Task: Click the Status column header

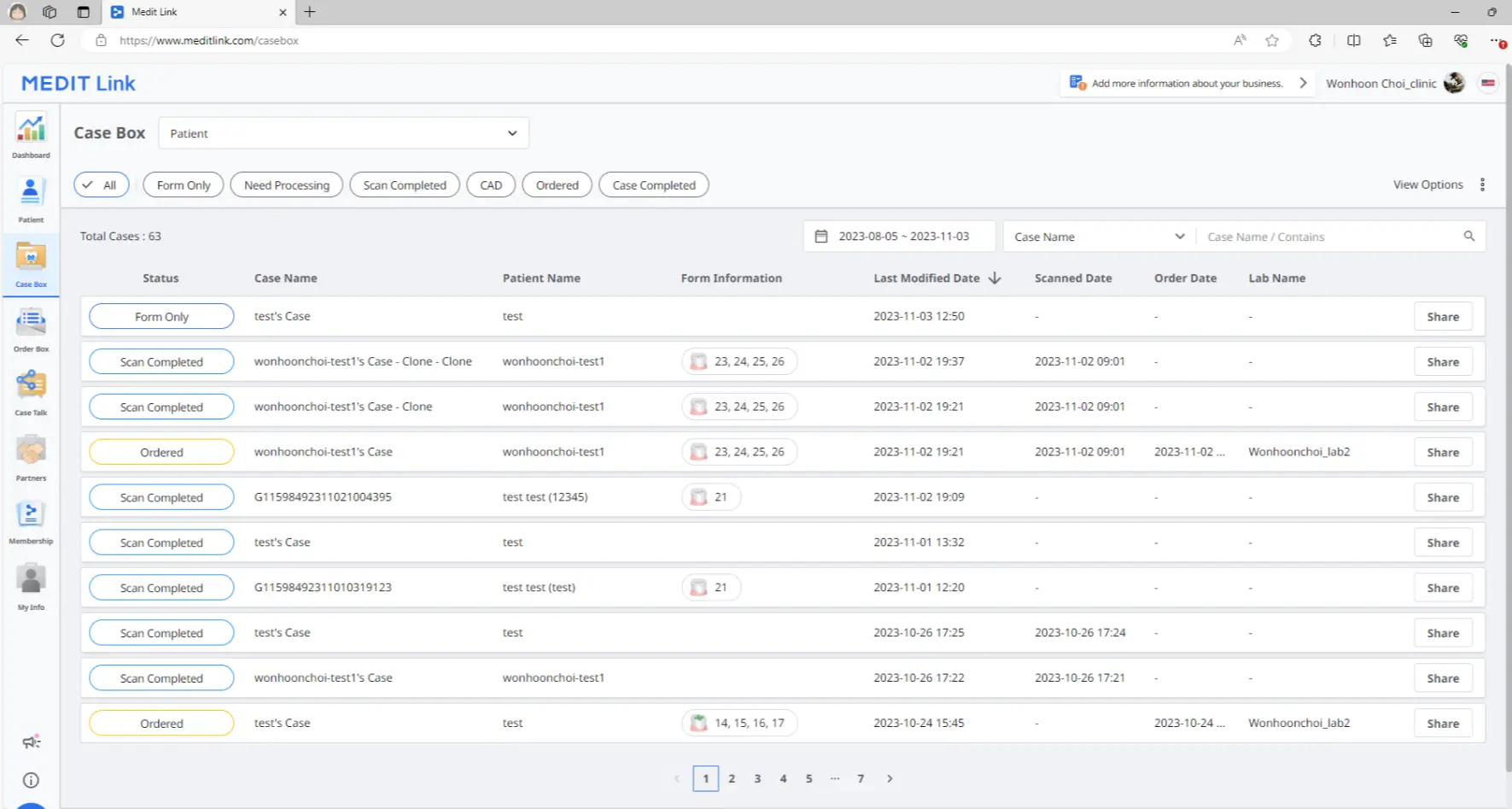Action: (161, 278)
